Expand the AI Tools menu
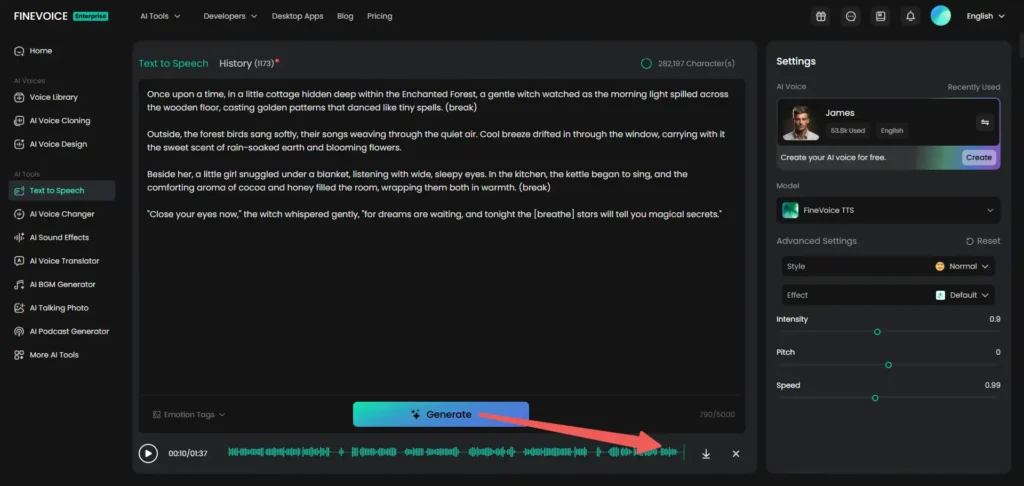The width and height of the screenshot is (1024, 486). coord(160,16)
